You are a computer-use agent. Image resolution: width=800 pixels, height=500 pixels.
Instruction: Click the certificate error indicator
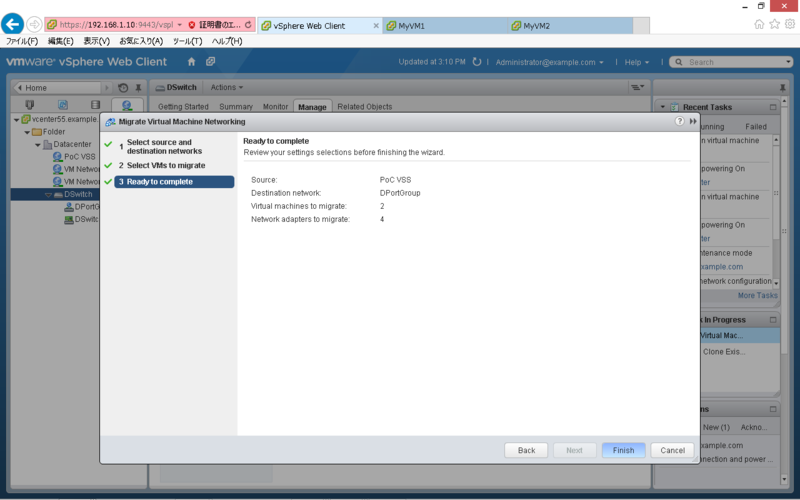point(214,25)
